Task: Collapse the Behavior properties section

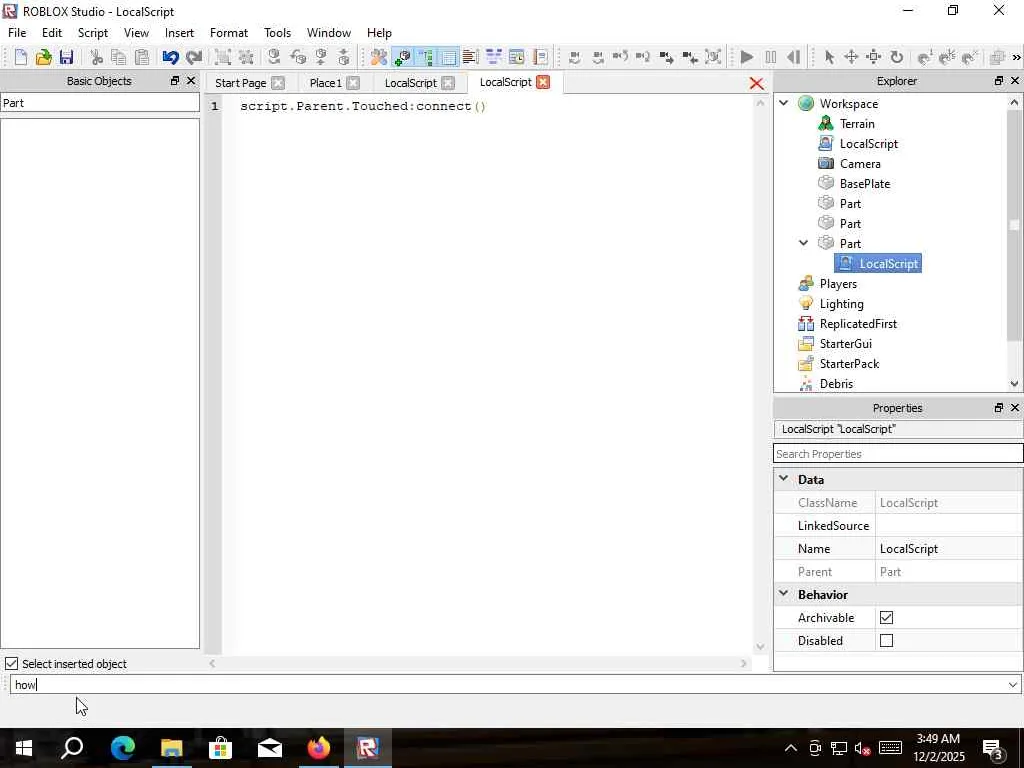Action: point(784,594)
